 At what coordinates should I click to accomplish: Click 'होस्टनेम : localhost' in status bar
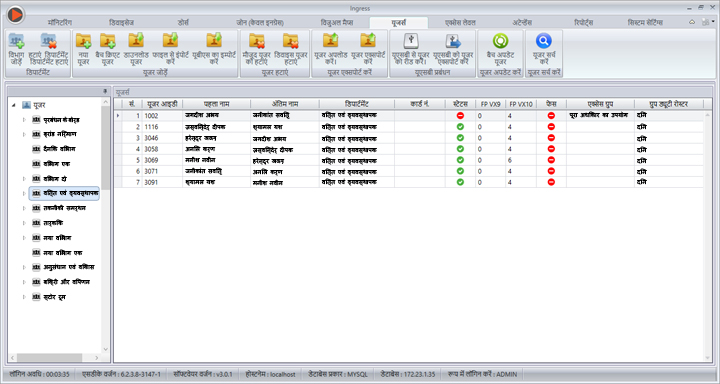pos(270,374)
